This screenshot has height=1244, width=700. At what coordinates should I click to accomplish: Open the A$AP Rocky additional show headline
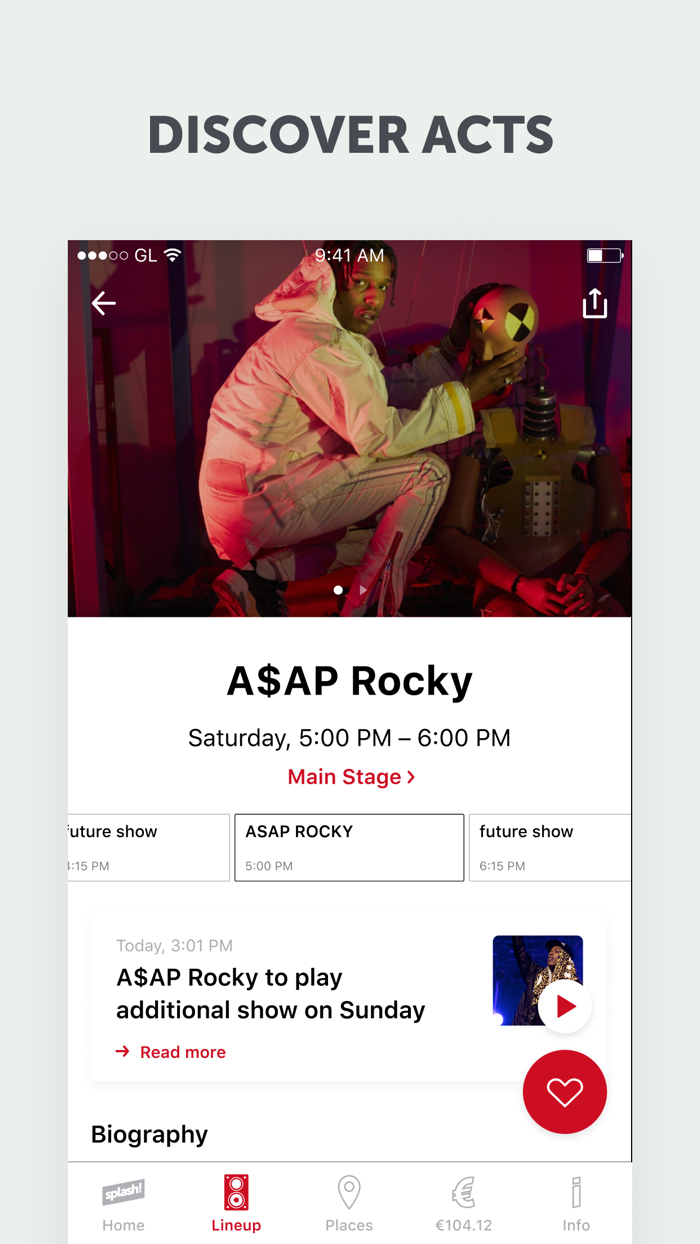pos(270,994)
